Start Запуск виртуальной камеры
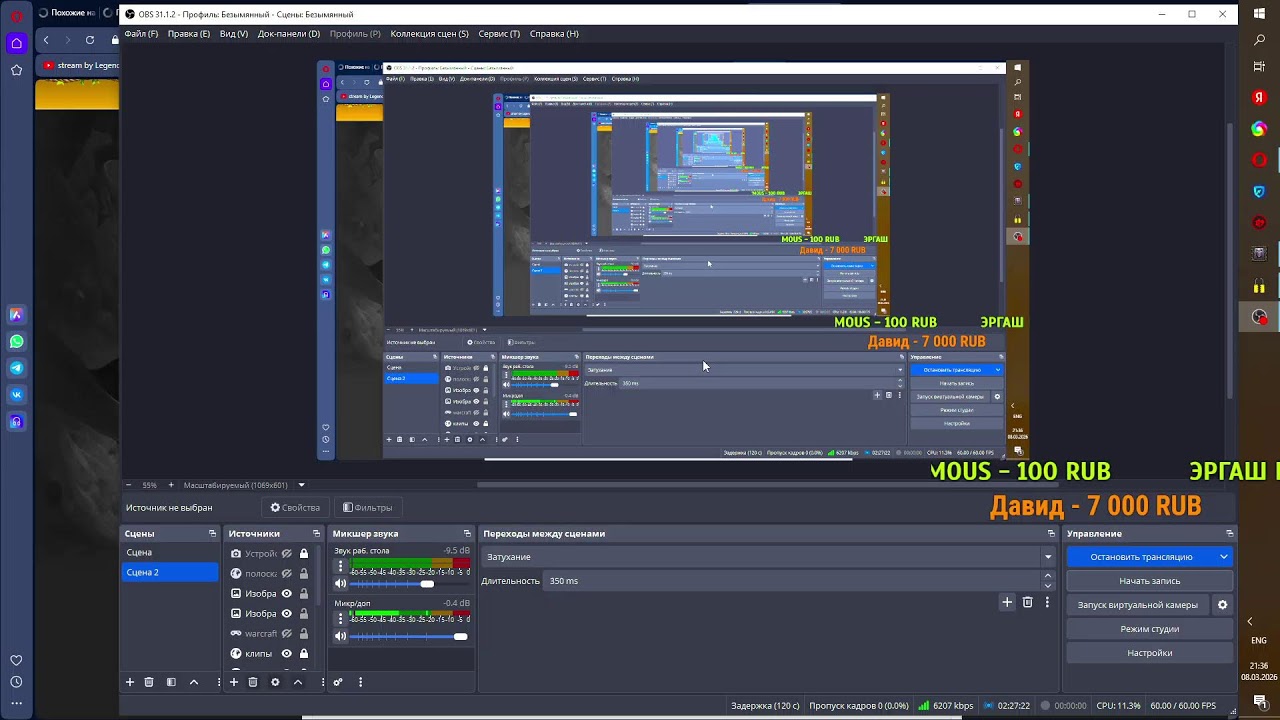Screen dimensions: 1280x720 [1138, 605]
